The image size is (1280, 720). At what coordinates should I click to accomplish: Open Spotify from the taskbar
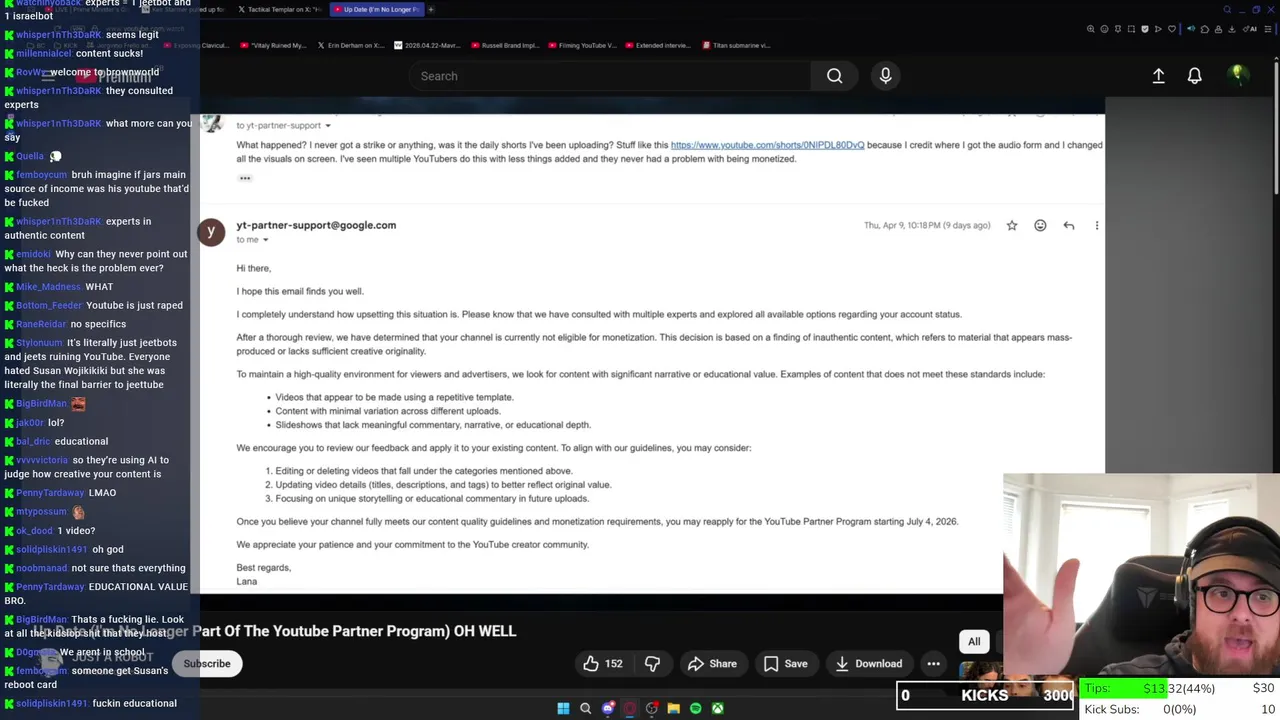pyautogui.click(x=696, y=708)
